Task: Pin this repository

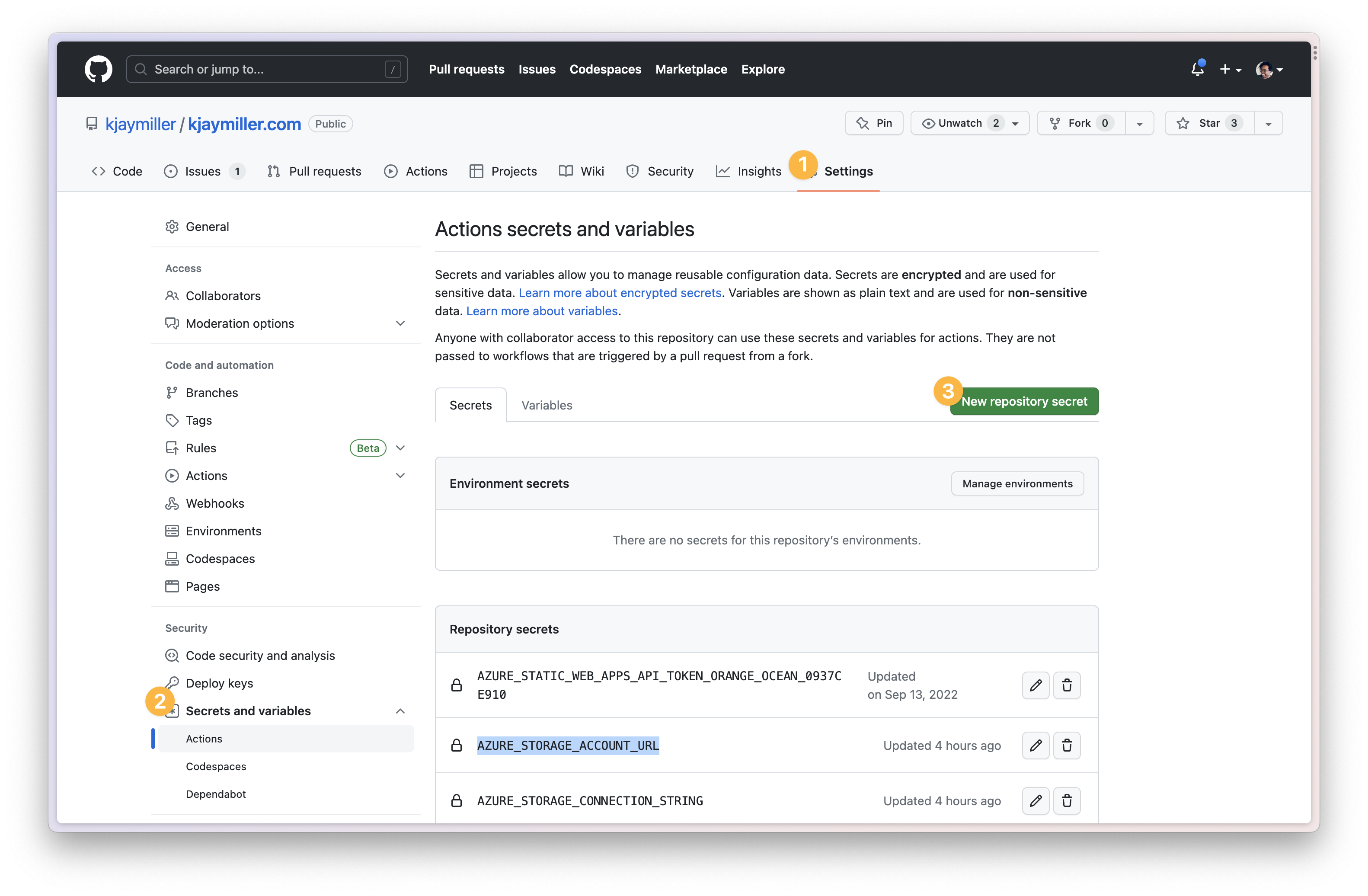Action: coord(874,123)
